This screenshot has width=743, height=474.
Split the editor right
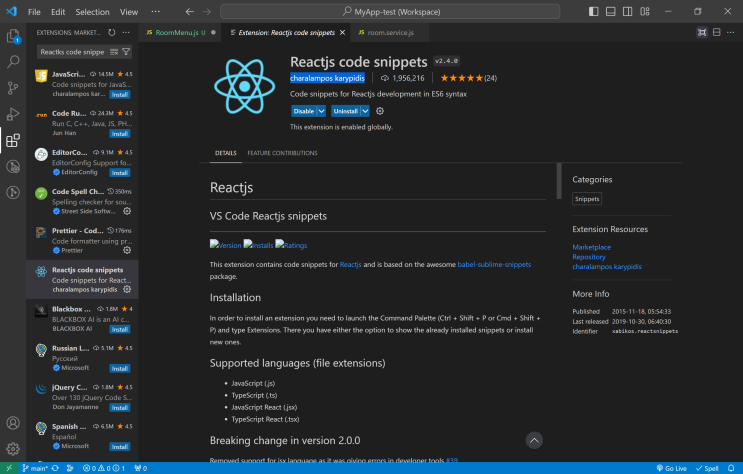click(716, 32)
